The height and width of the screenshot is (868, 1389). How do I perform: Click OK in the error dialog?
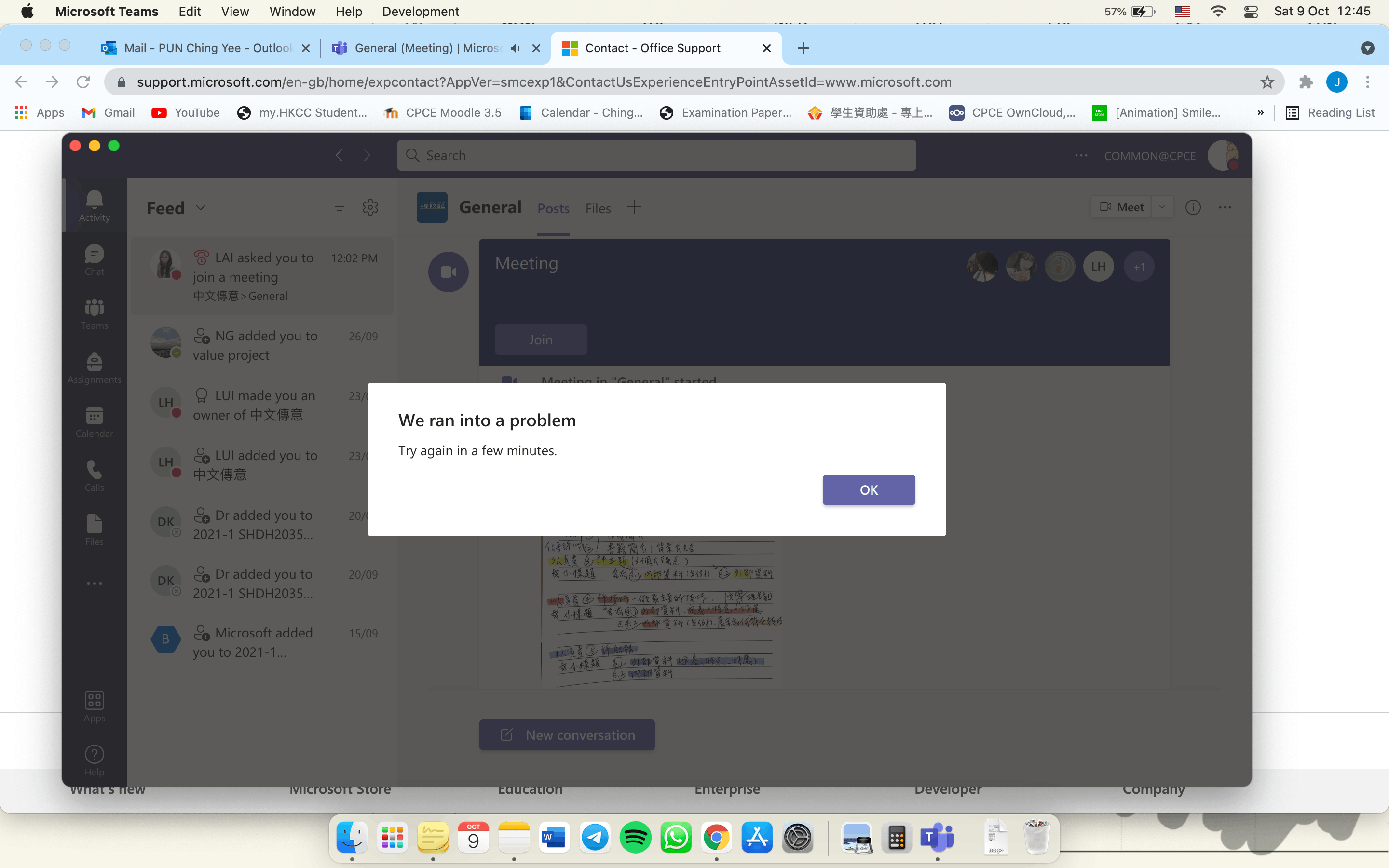(x=869, y=489)
